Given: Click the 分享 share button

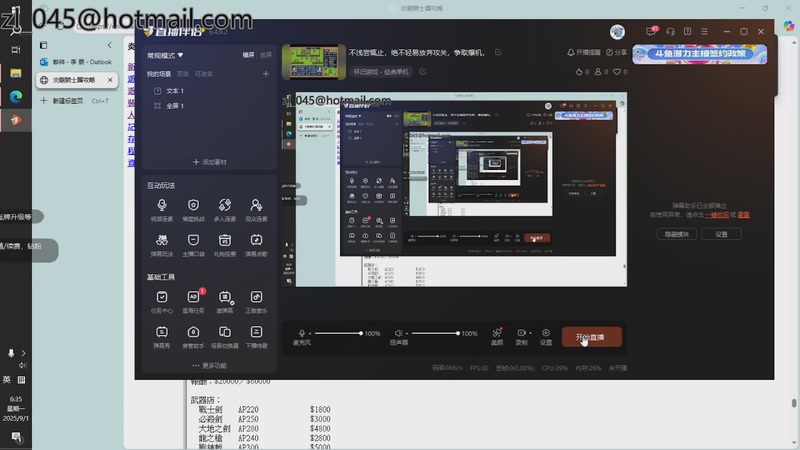Looking at the screenshot, I should [x=616, y=52].
